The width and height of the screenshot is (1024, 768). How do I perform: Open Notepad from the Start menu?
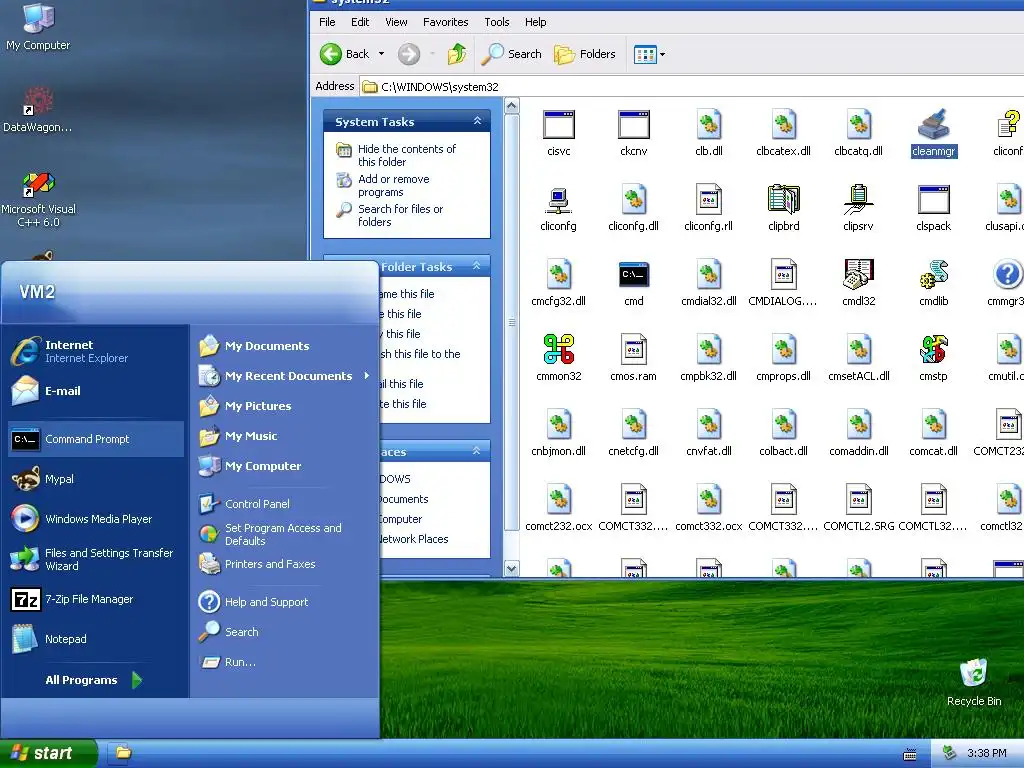coord(96,639)
